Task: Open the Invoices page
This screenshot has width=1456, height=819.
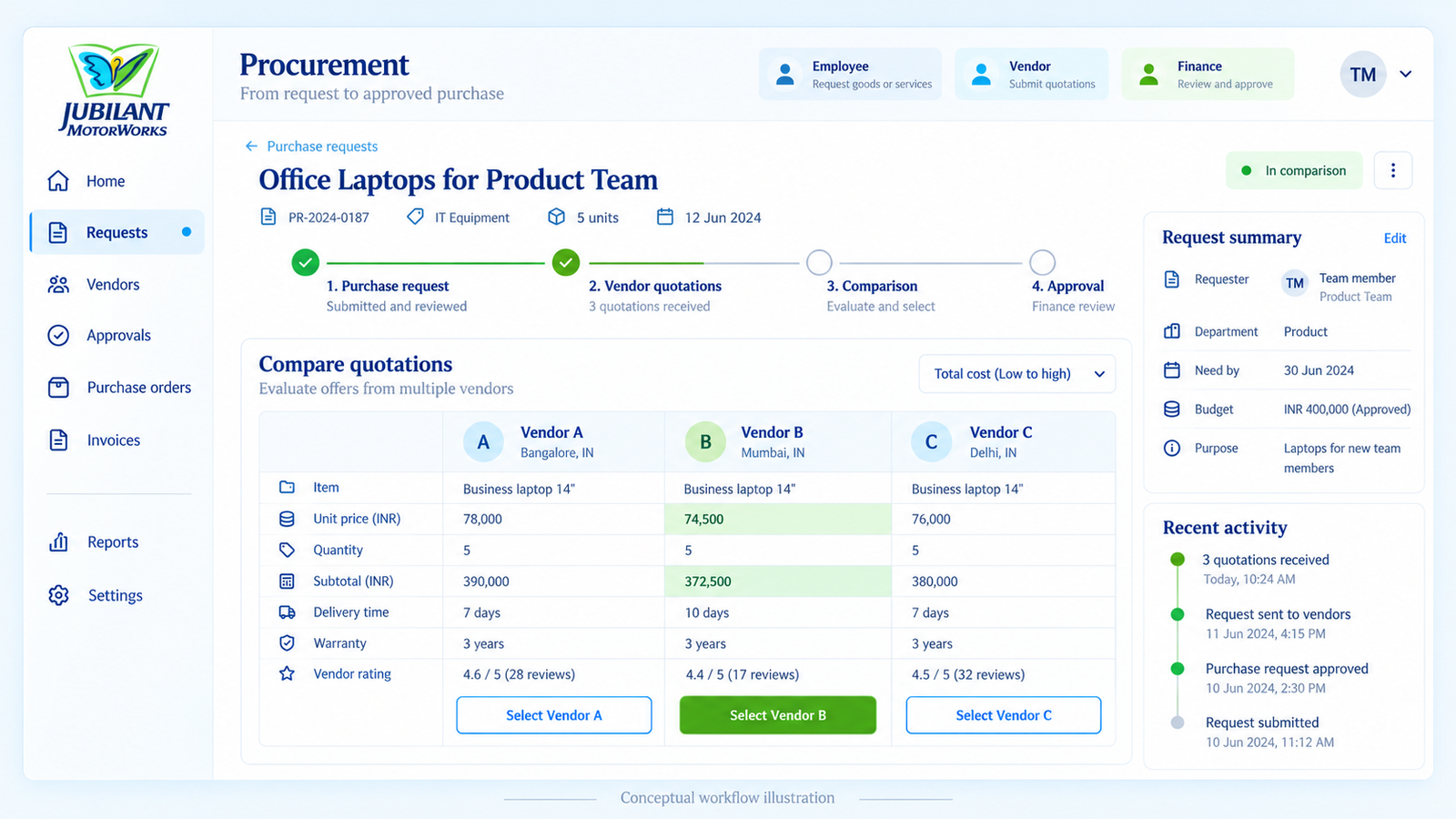Action: click(x=94, y=440)
